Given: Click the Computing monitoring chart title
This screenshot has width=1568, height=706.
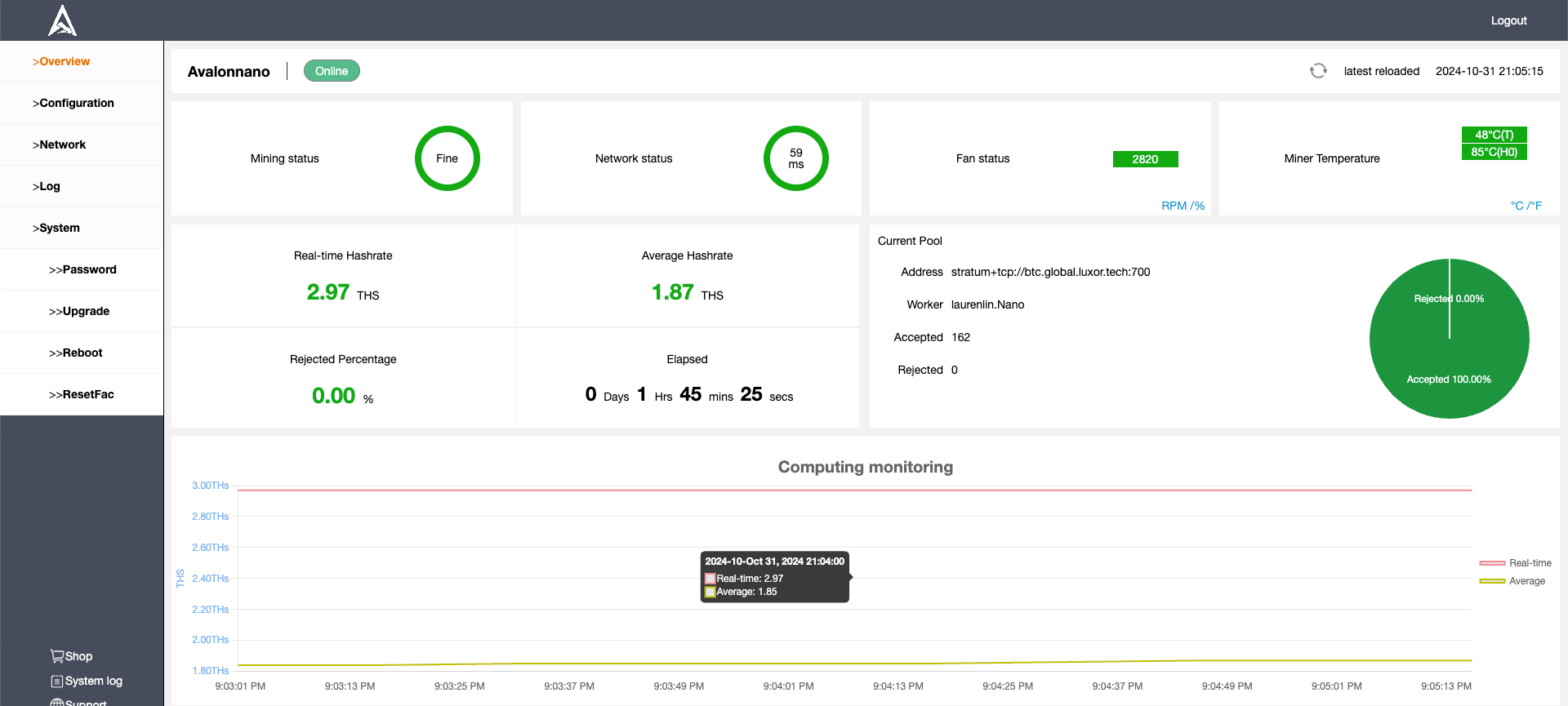Looking at the screenshot, I should 865,467.
